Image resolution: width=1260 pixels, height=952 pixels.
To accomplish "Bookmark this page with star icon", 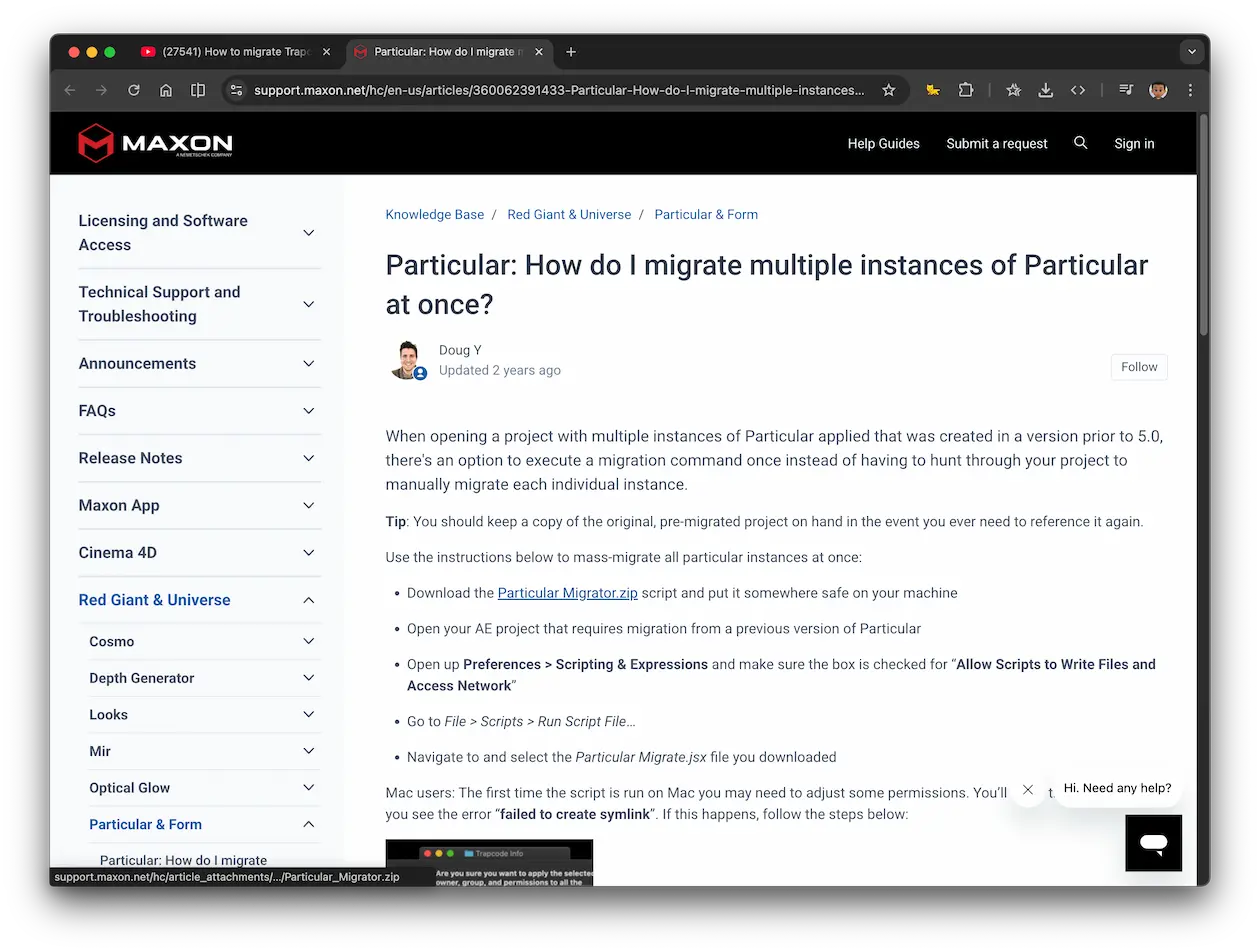I will tap(888, 90).
